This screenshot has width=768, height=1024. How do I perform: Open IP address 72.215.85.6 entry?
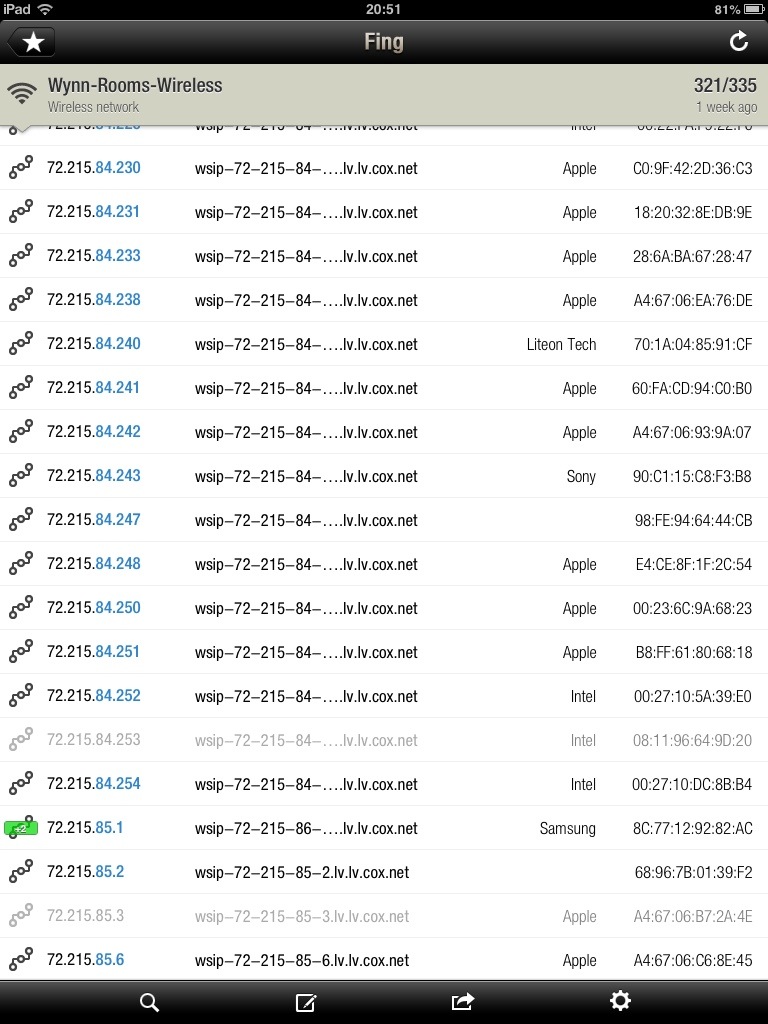point(384,960)
